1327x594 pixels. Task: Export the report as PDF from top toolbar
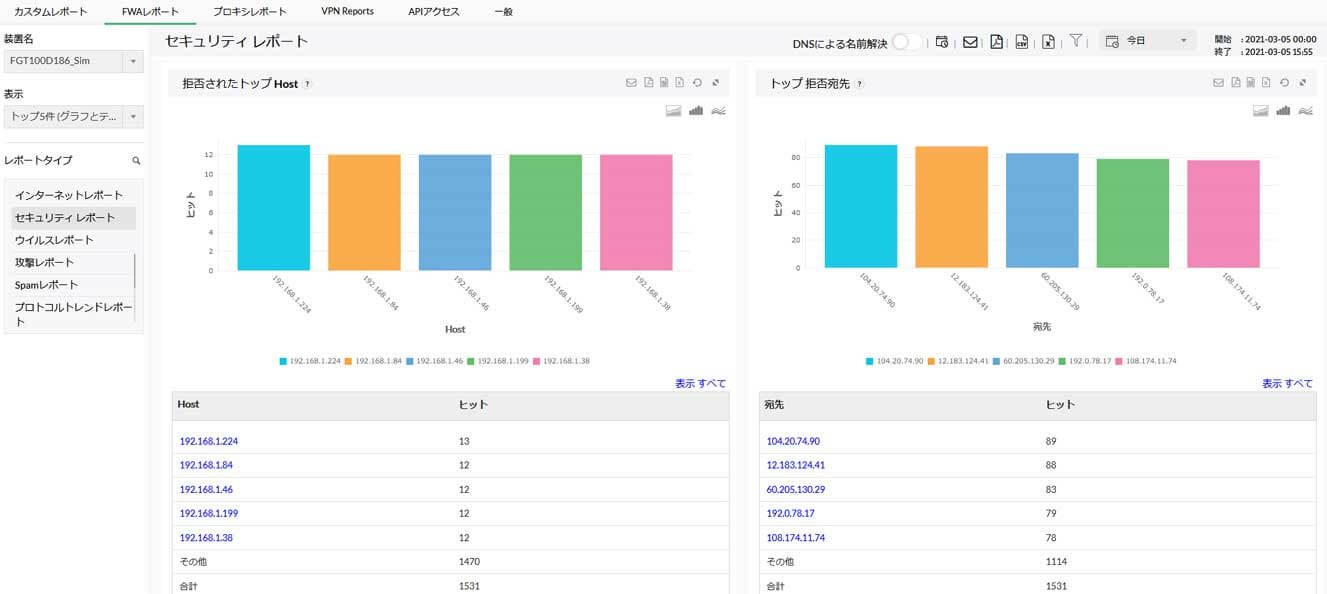[x=997, y=42]
